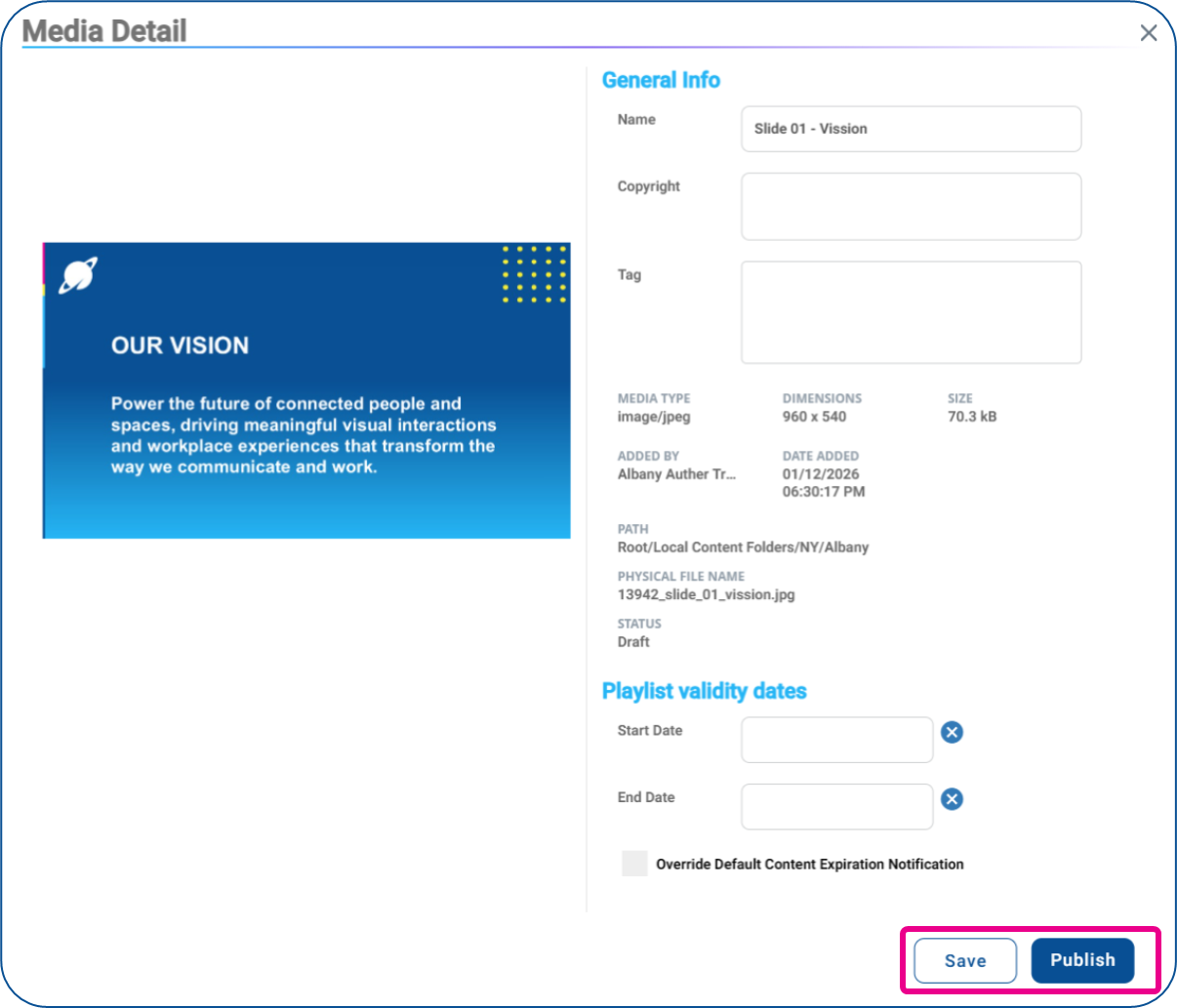The height and width of the screenshot is (1008, 1177).
Task: Click the Publish button
Action: [x=1082, y=960]
